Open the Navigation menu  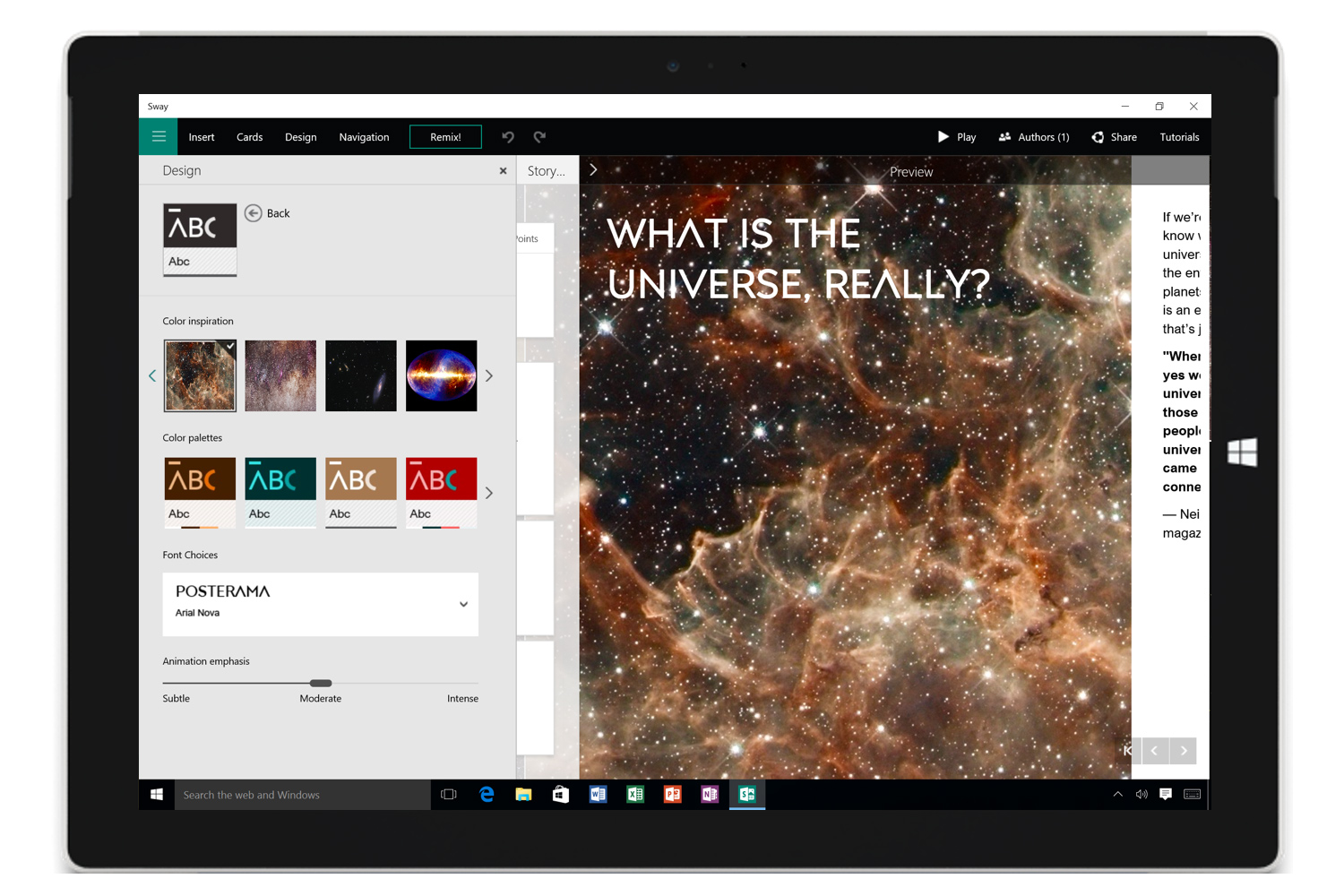click(364, 137)
